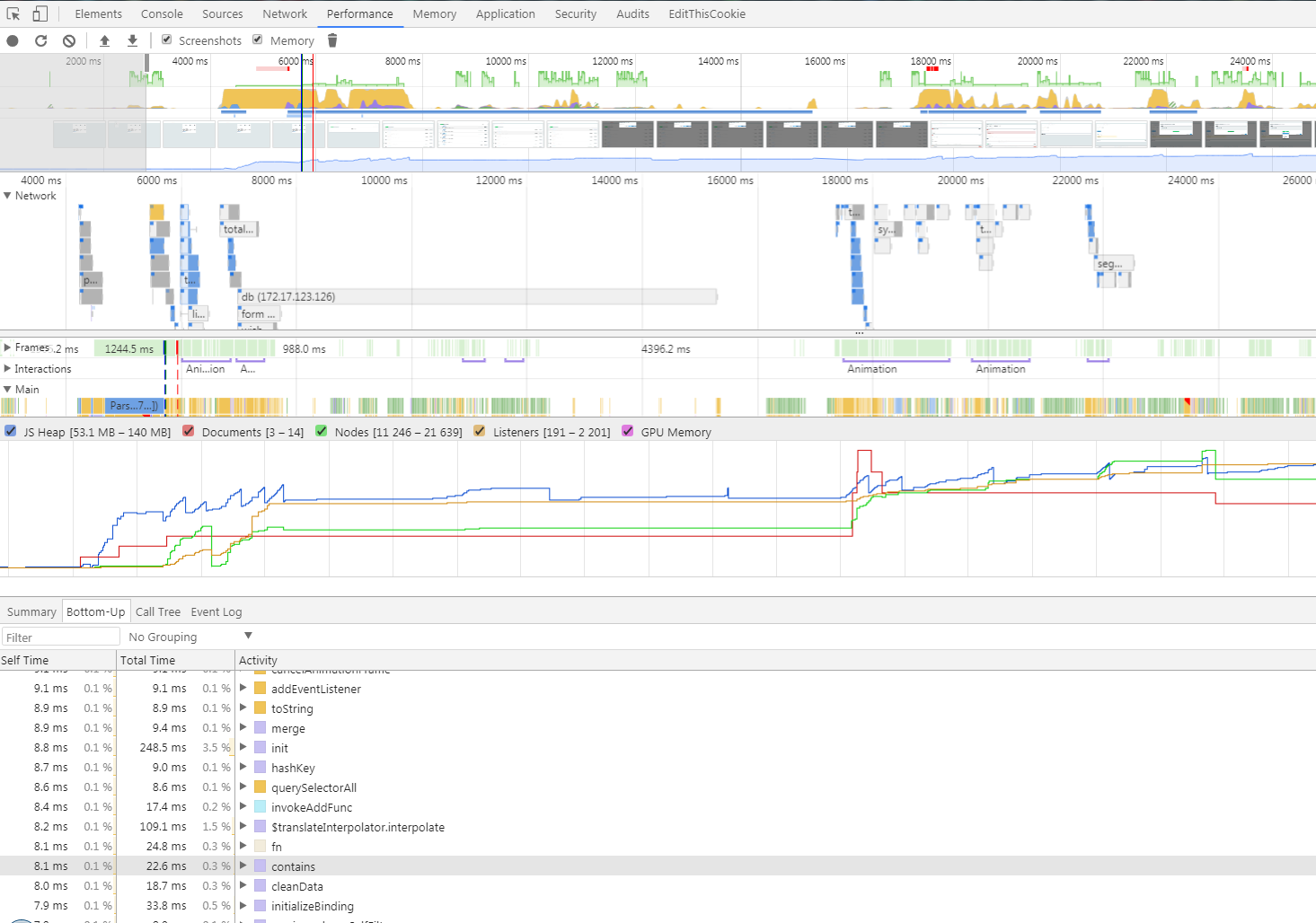Switch to the Call Tree tab
The width and height of the screenshot is (1316, 923).
click(157, 611)
